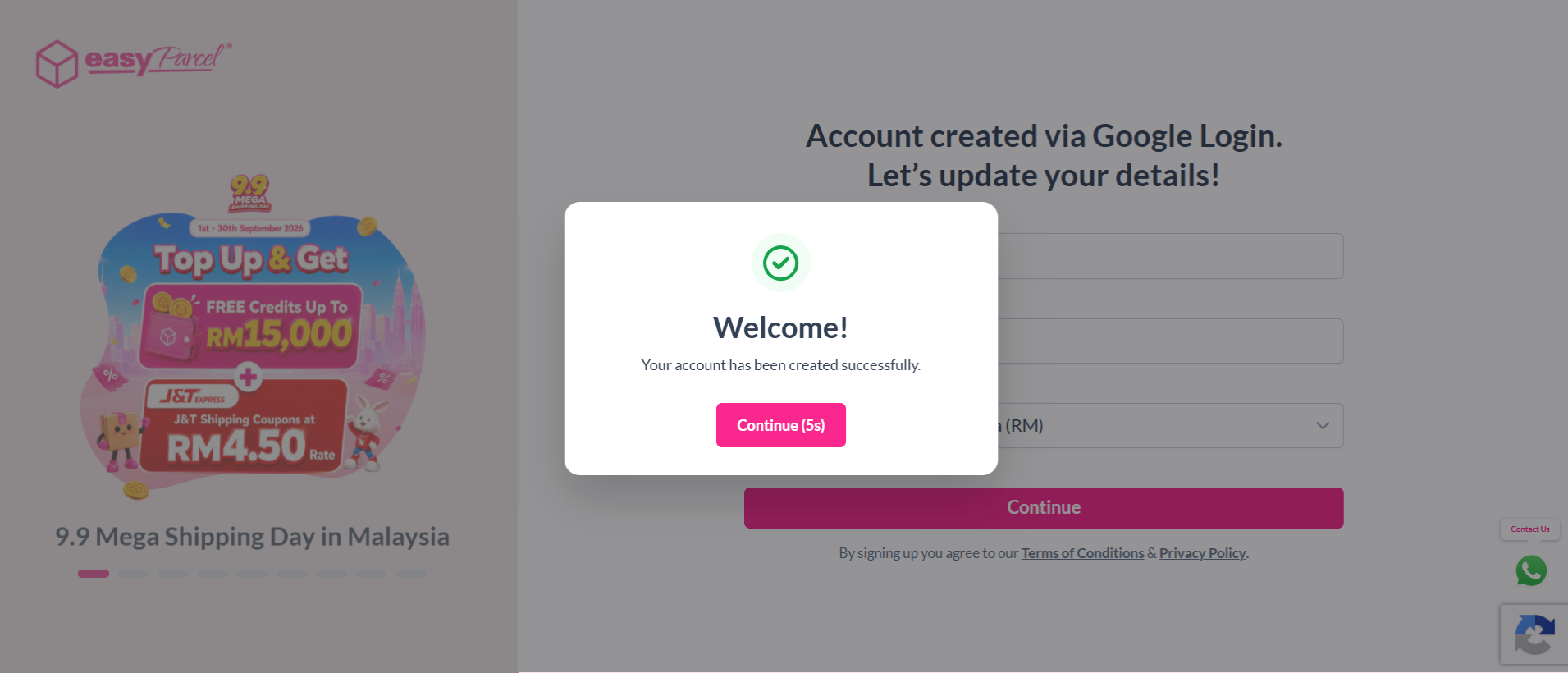Select the fifth carousel indicator dot
1568x673 pixels.
tap(252, 574)
